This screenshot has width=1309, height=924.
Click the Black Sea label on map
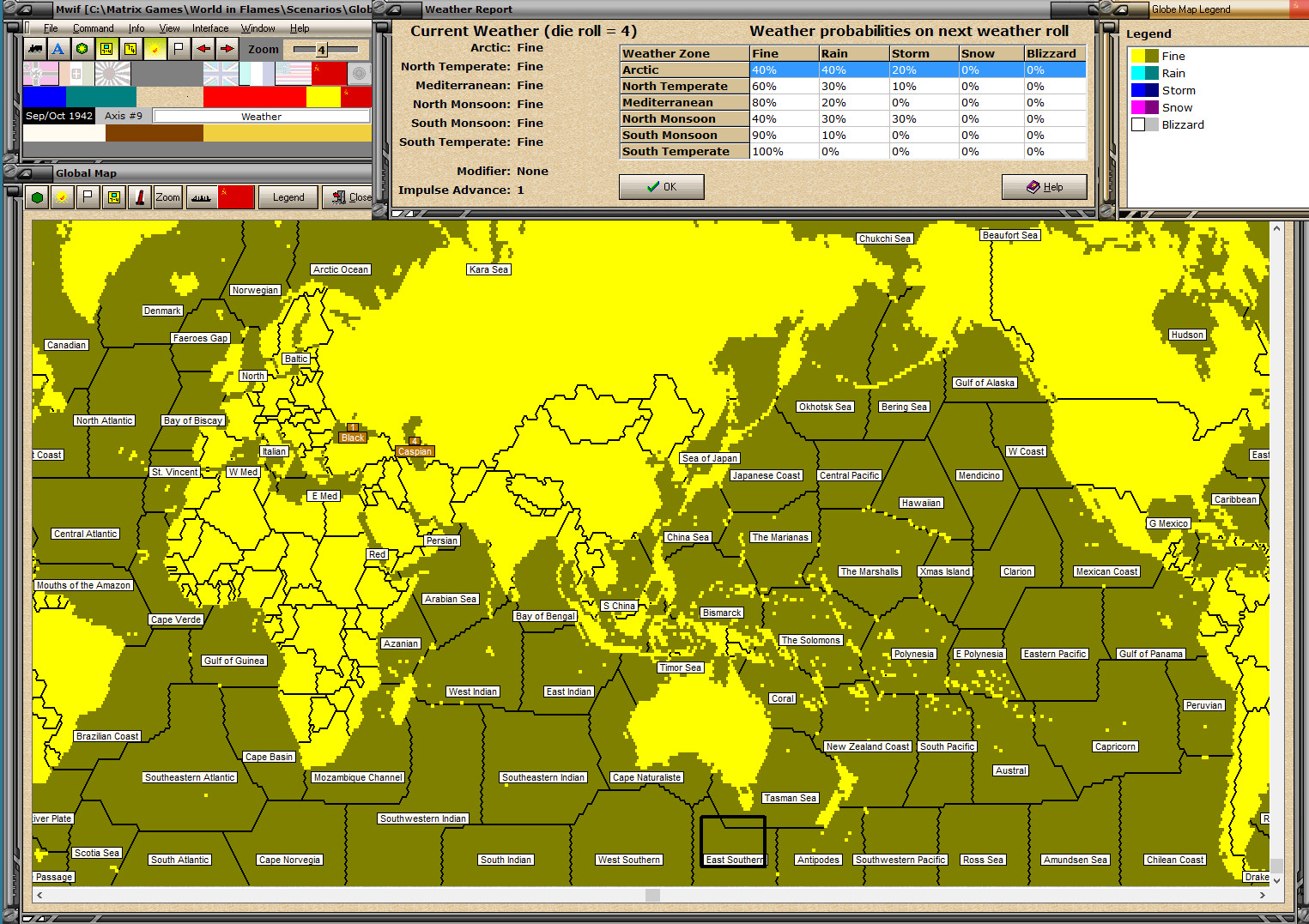point(353,438)
